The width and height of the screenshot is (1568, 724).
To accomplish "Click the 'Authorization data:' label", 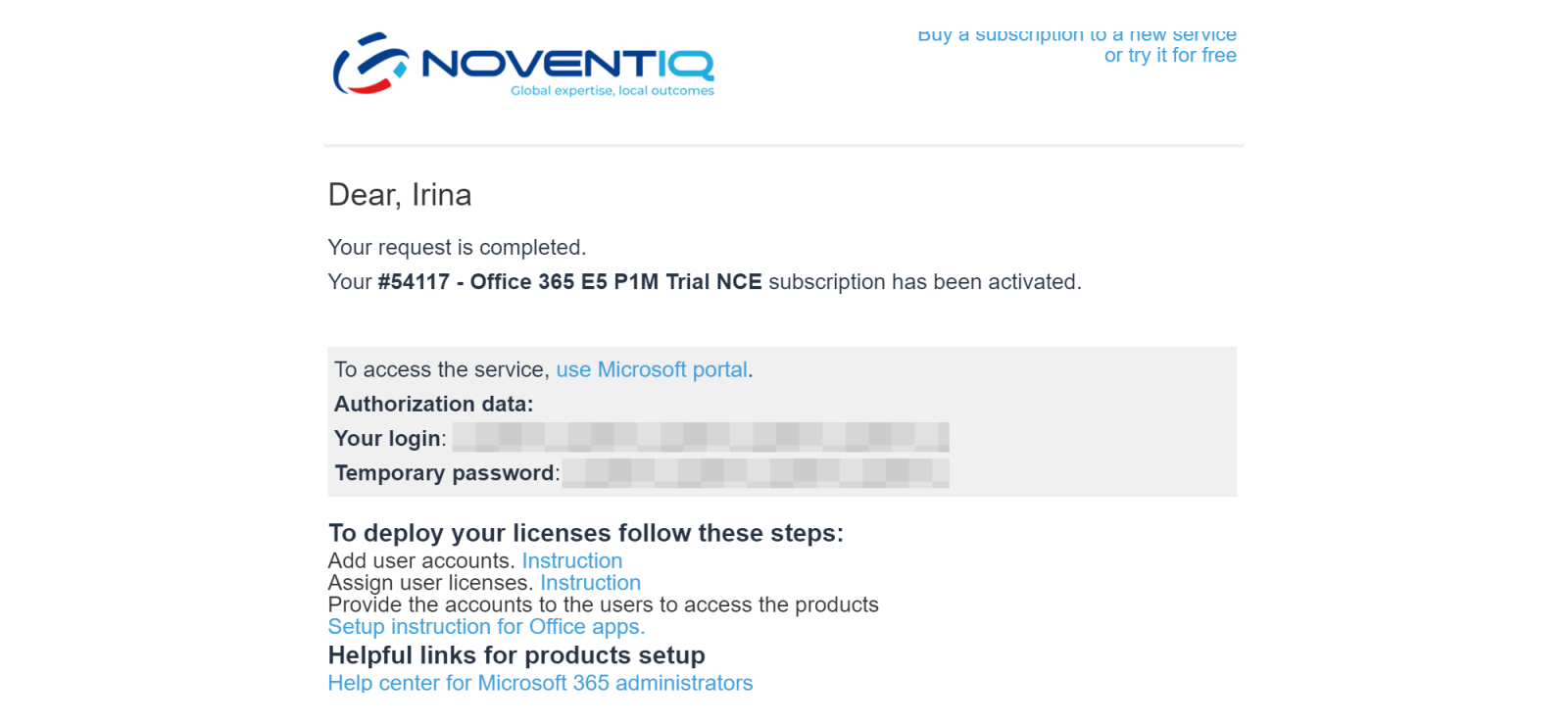I will pos(433,404).
